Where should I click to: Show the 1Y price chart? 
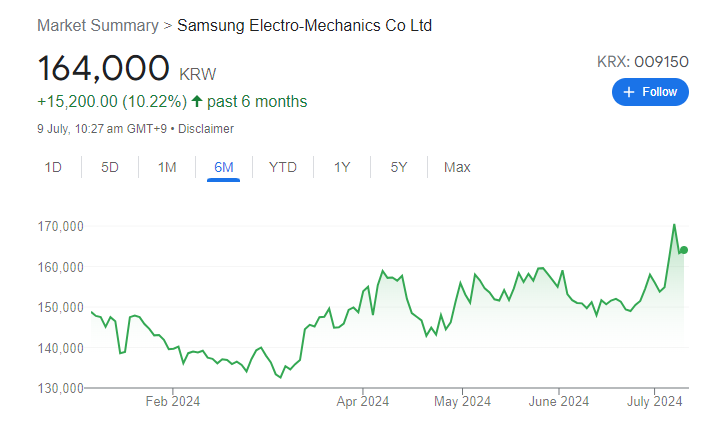[342, 167]
